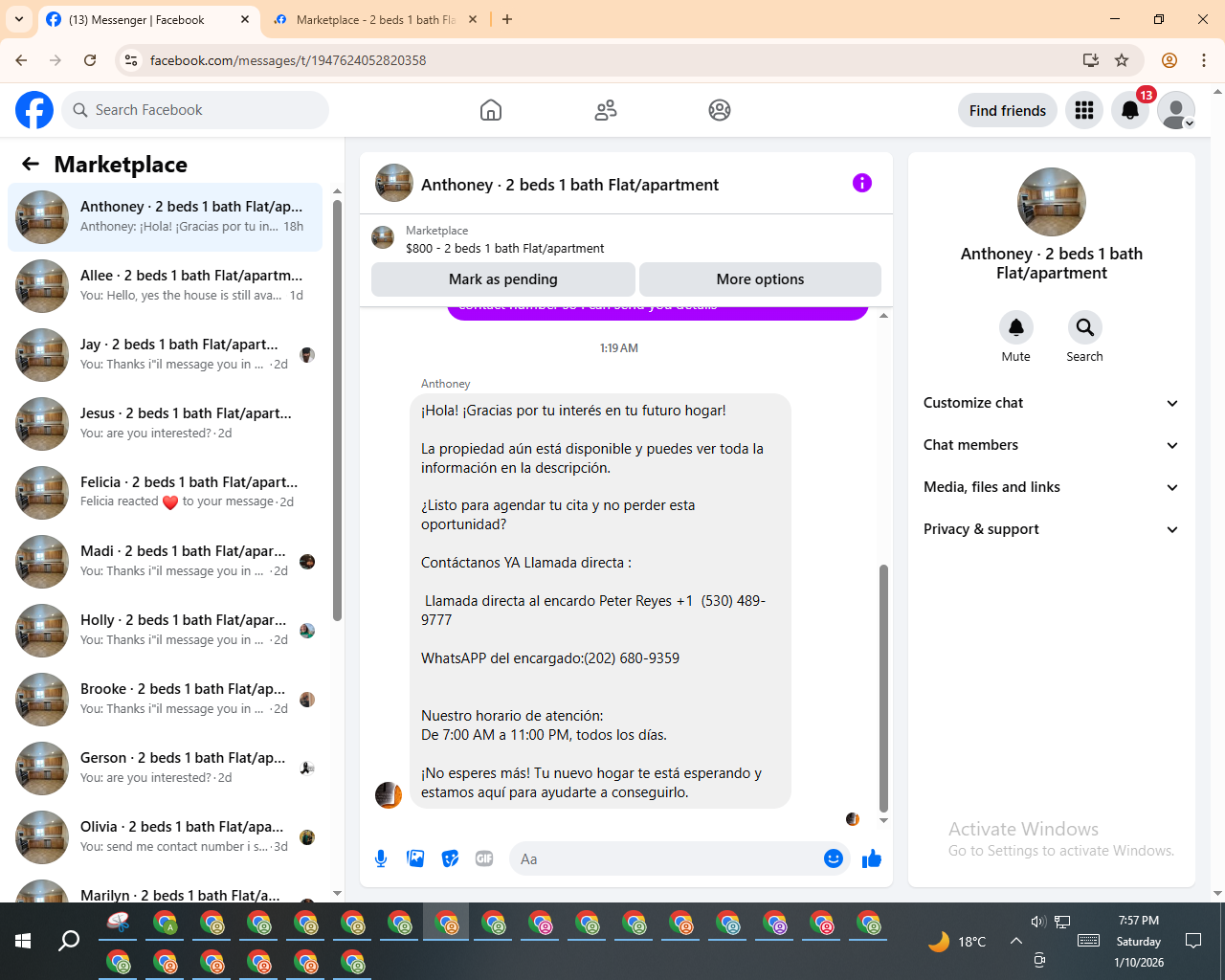1225x980 pixels.
Task: Open the taskbar volume control
Action: (1038, 922)
